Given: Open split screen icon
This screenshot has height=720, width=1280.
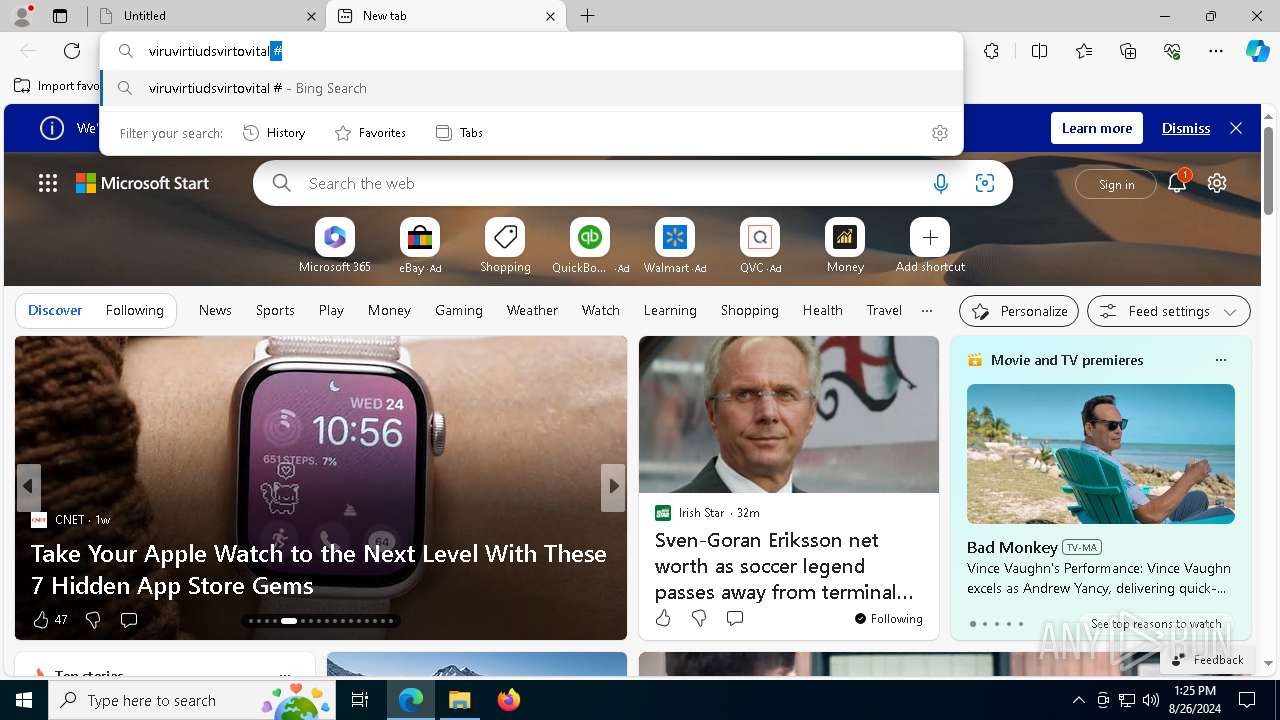Looking at the screenshot, I should click(1039, 51).
